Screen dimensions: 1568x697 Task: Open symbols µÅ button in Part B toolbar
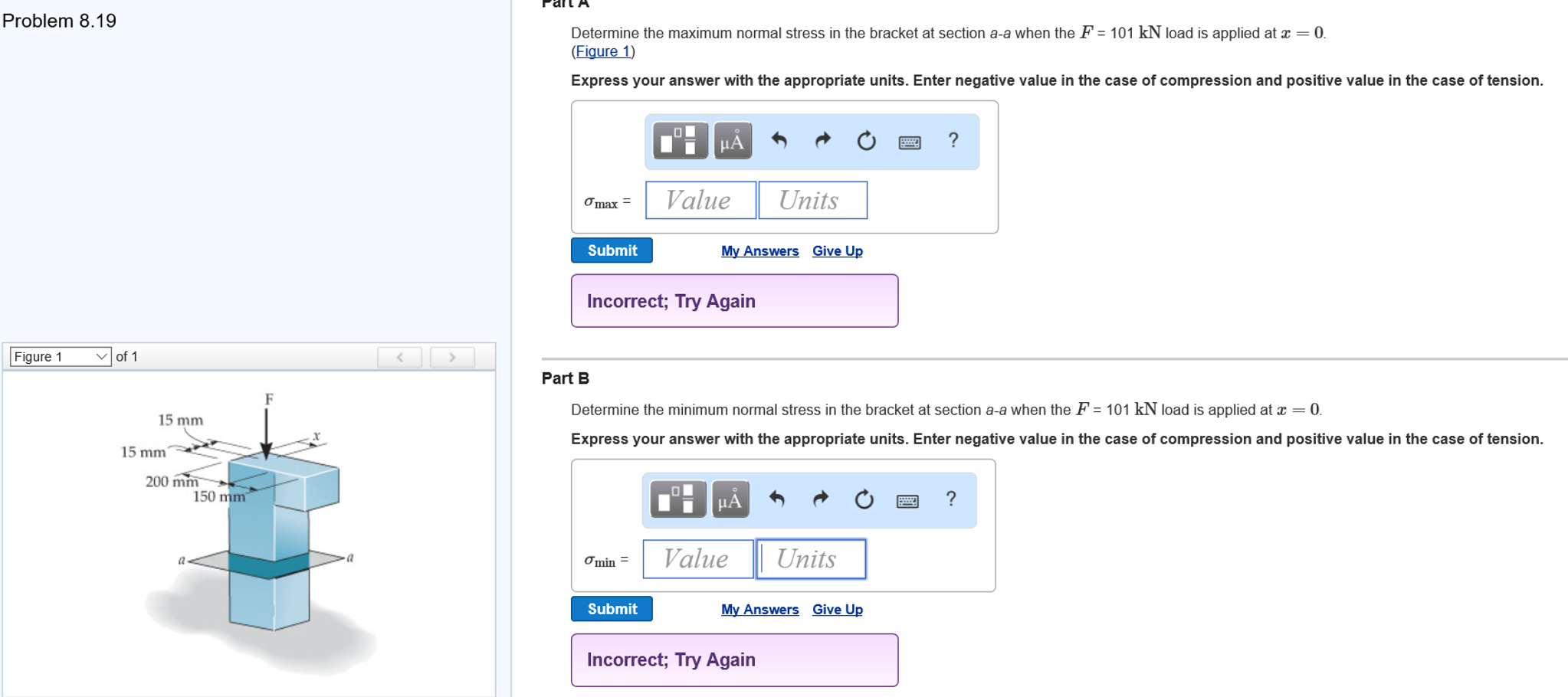point(730,499)
